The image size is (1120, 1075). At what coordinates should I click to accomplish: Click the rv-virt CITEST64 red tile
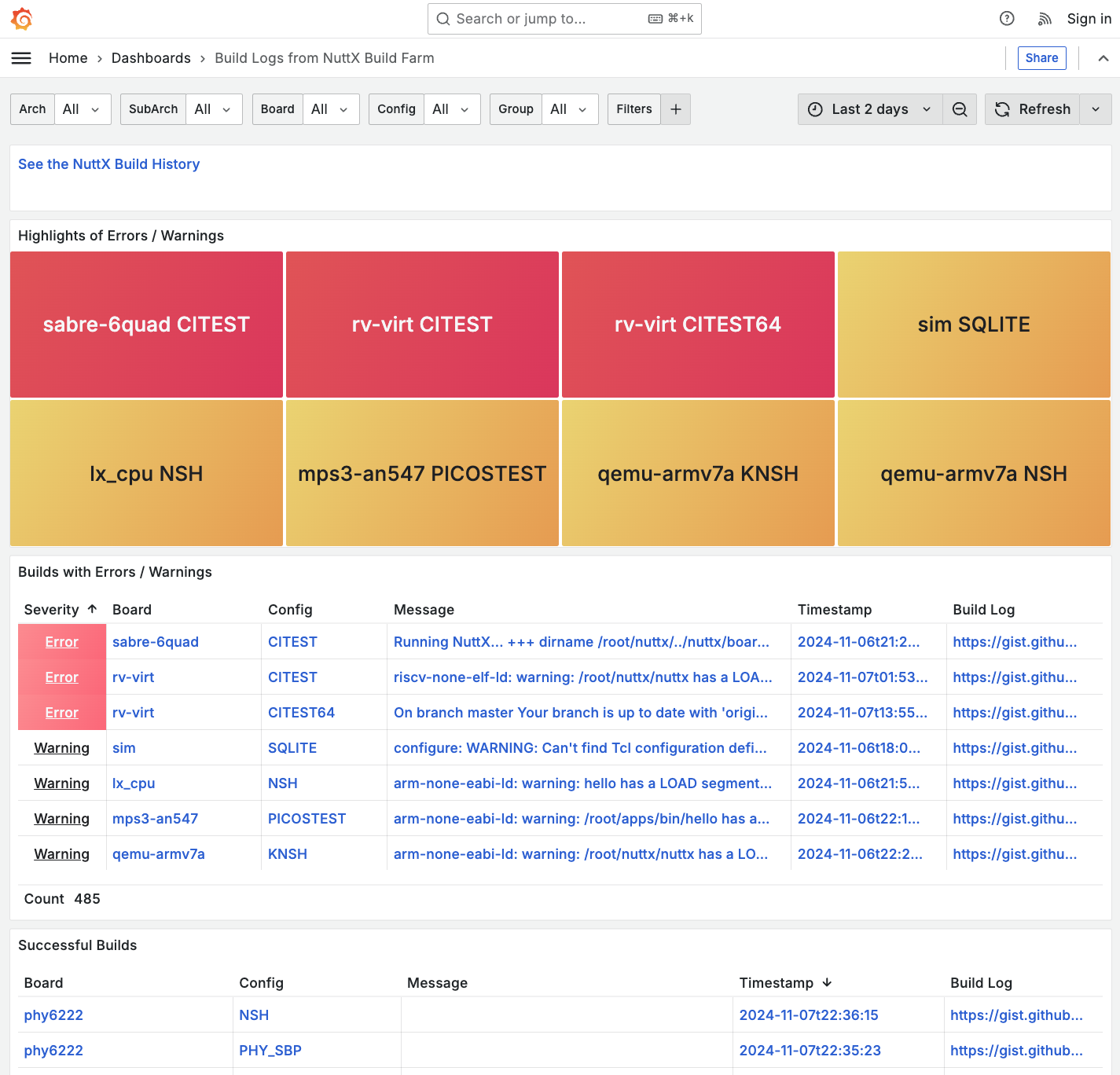tap(698, 325)
